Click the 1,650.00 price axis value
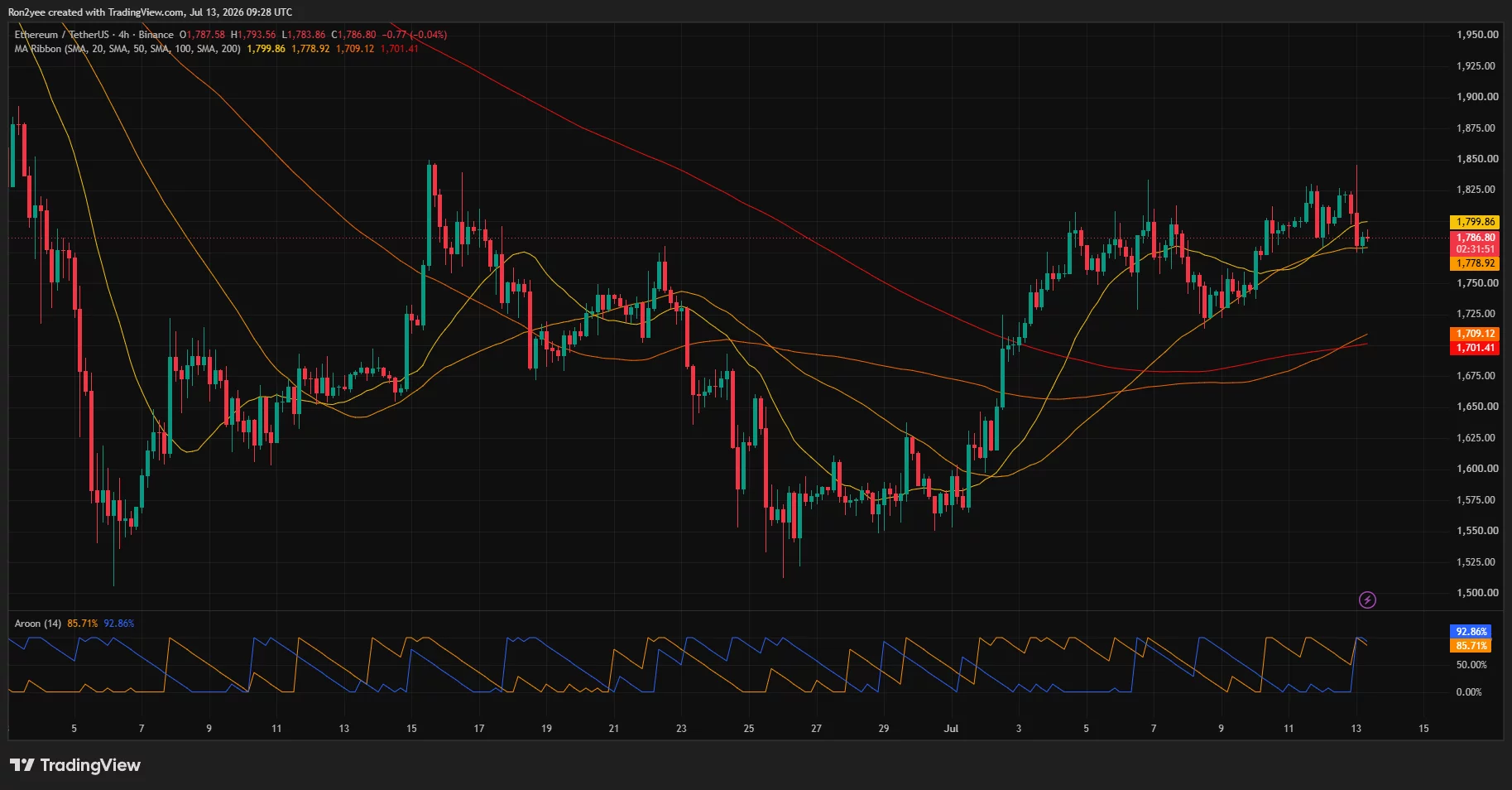 1477,407
